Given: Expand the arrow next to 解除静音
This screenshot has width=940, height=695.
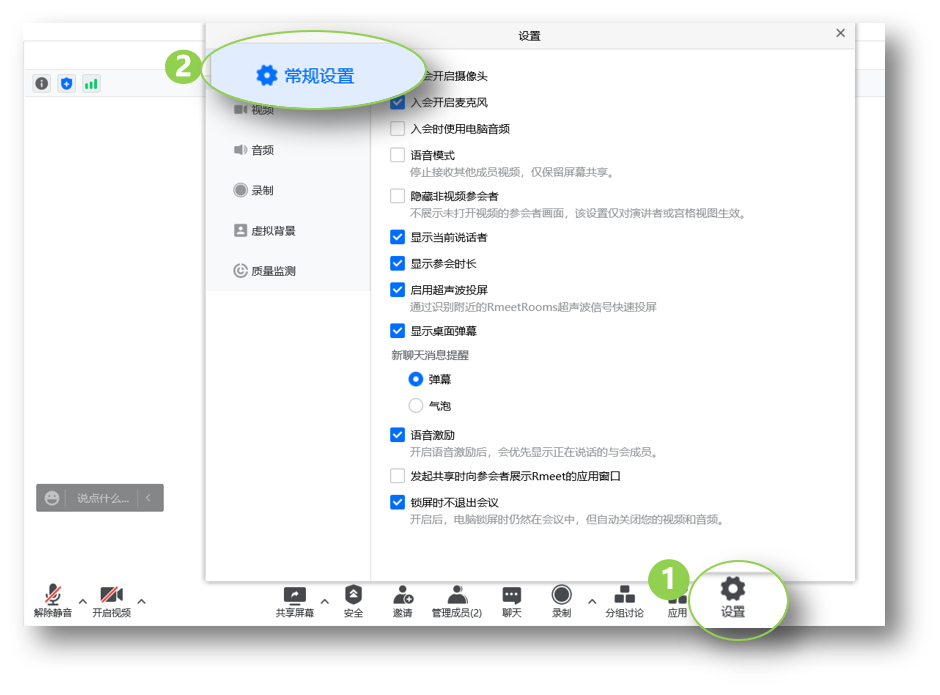Looking at the screenshot, I should coord(83,601).
